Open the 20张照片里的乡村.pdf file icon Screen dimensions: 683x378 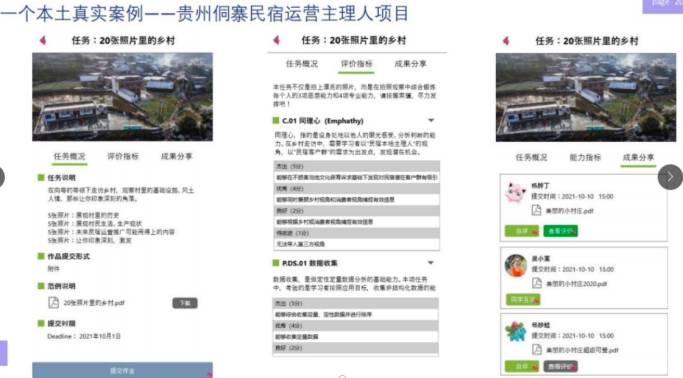coord(54,302)
